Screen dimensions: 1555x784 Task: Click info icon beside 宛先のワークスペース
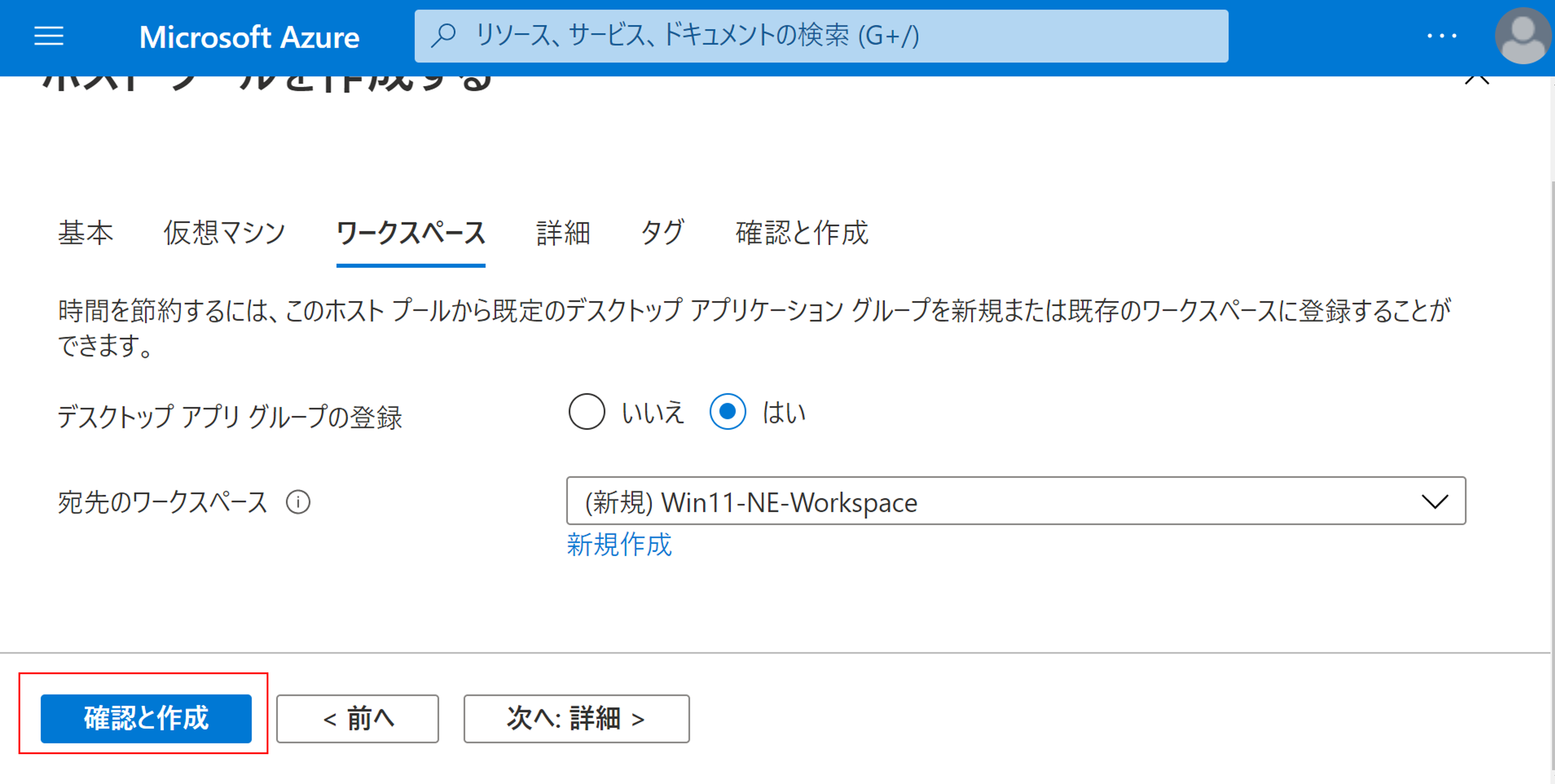pos(298,502)
